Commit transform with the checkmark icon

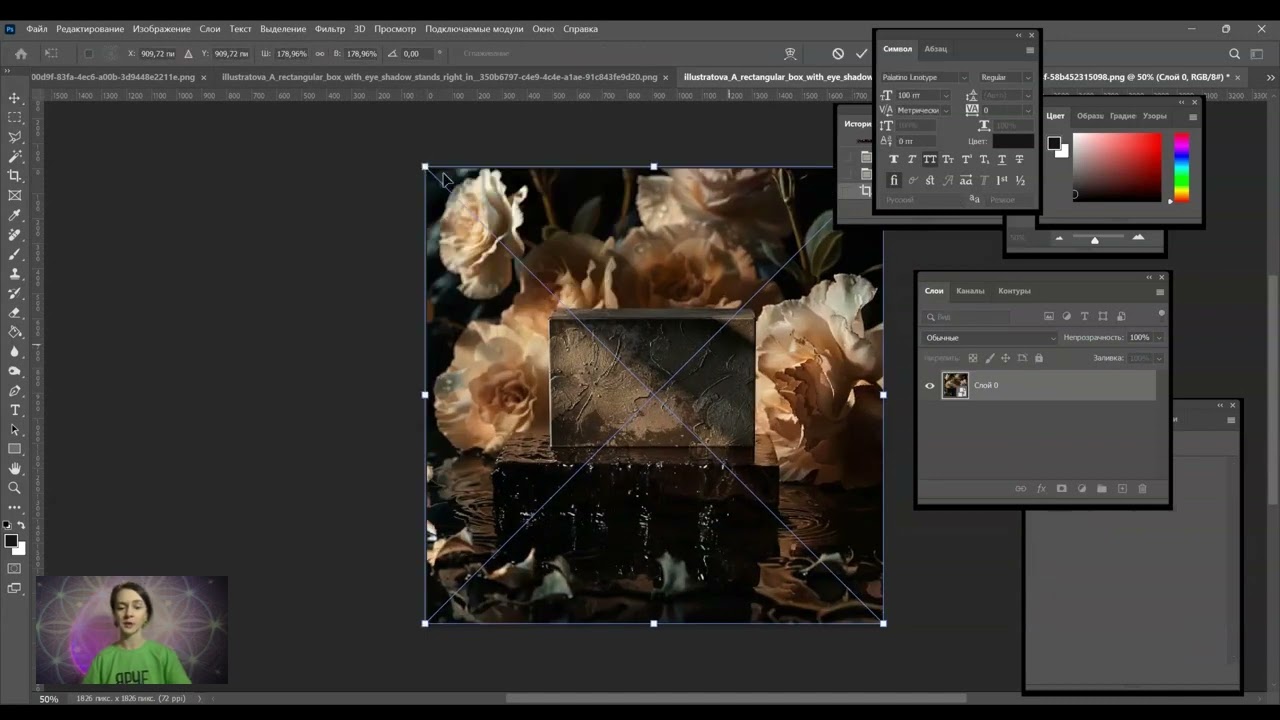pos(861,54)
